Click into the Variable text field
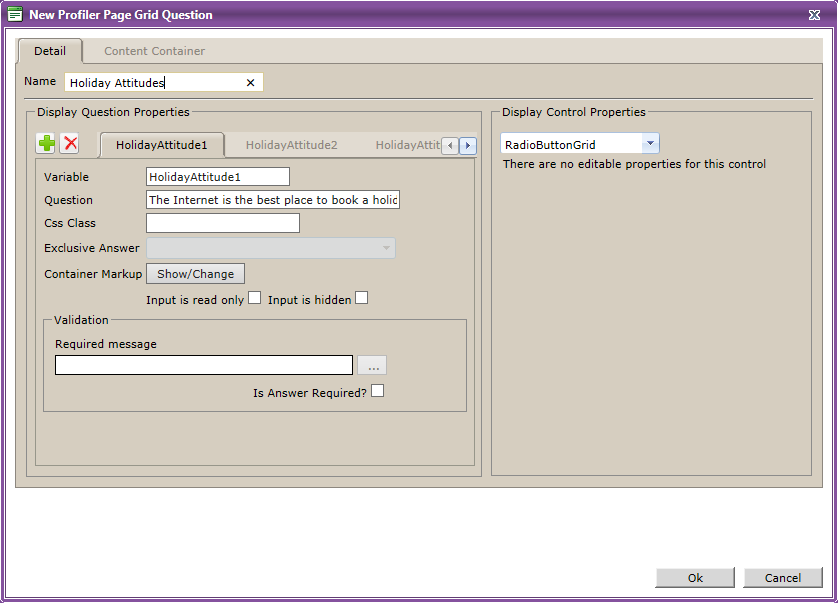The image size is (838, 603). tap(218, 177)
